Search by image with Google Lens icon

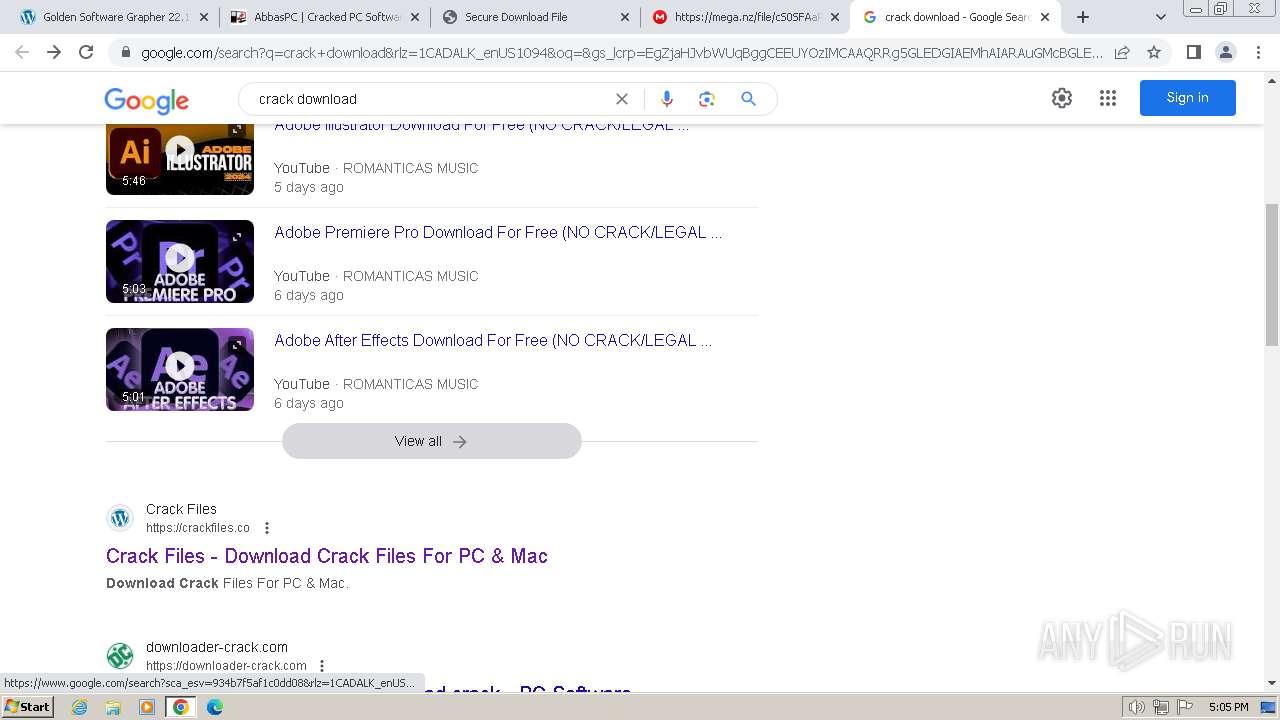pos(707,99)
